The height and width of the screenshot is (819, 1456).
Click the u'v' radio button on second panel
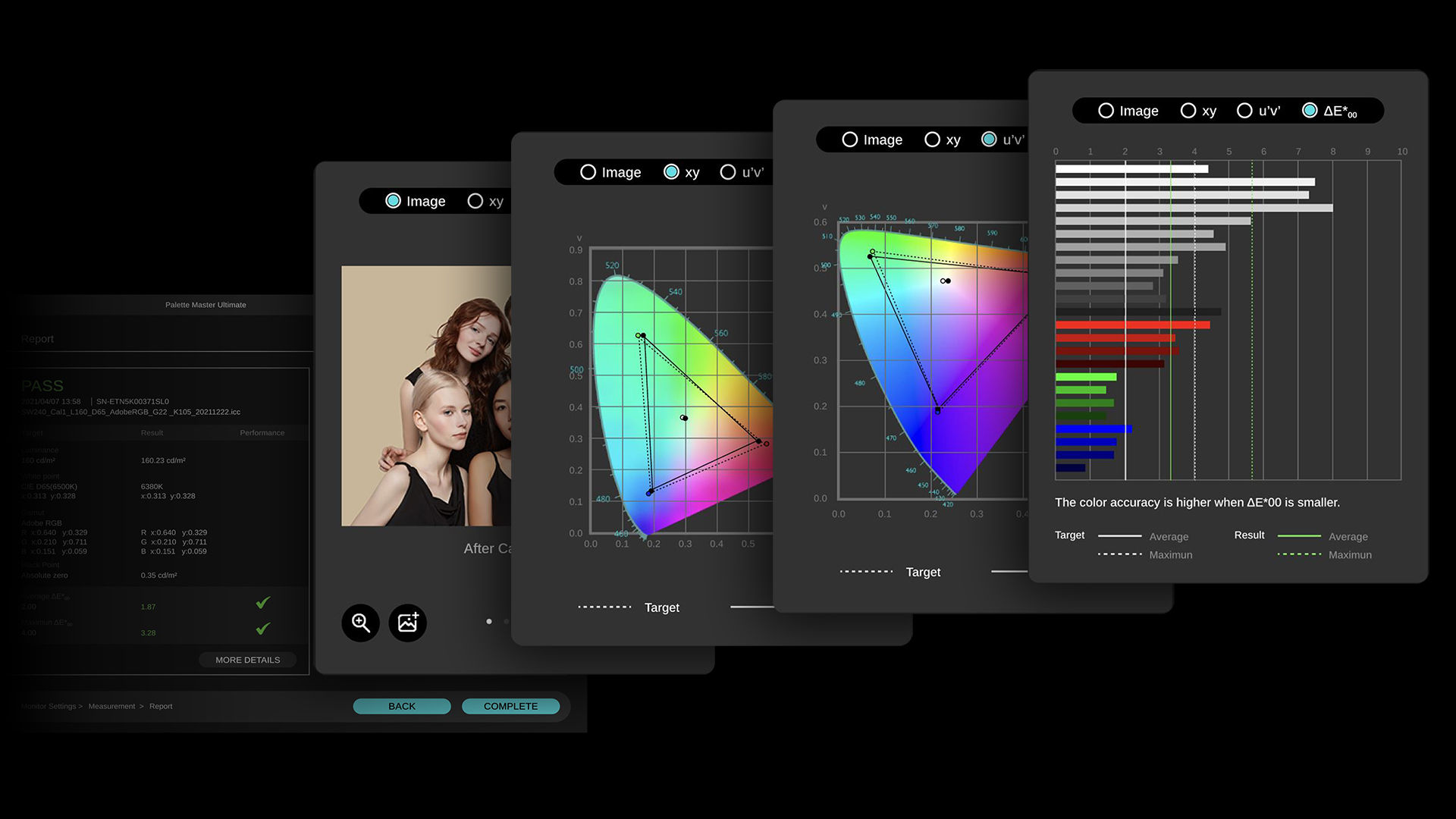click(x=726, y=172)
